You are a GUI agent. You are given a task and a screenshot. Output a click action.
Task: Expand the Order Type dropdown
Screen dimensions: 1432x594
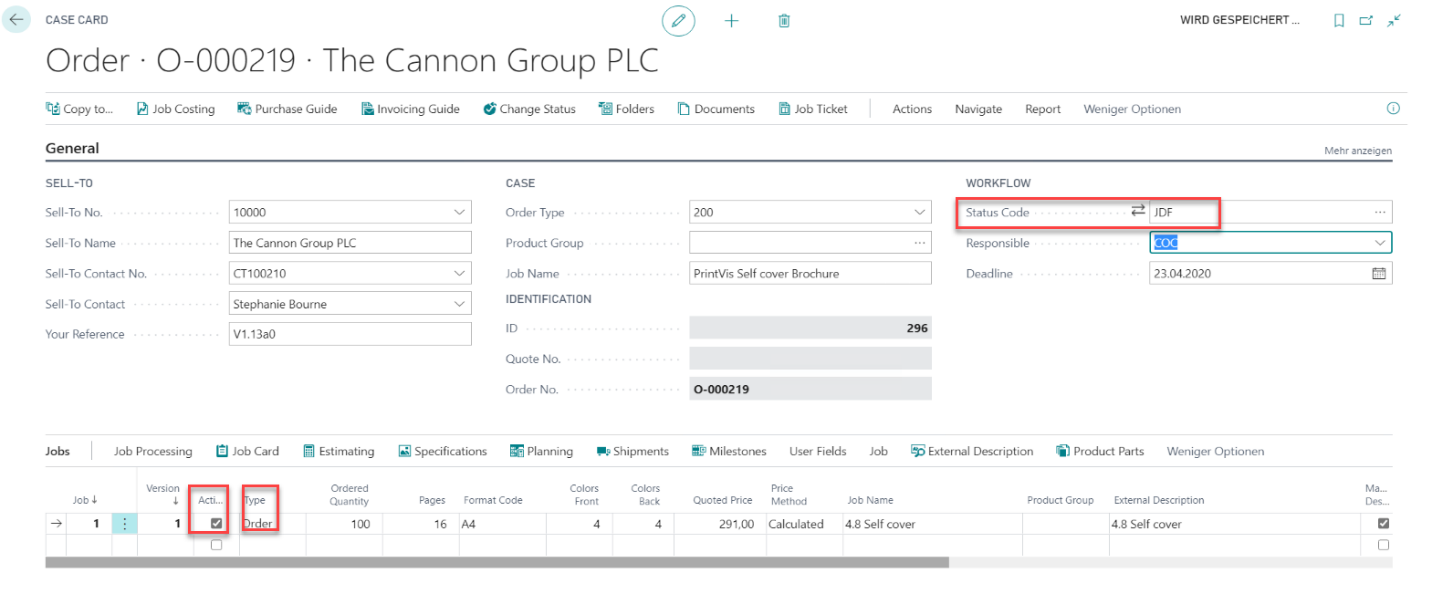[x=919, y=212]
